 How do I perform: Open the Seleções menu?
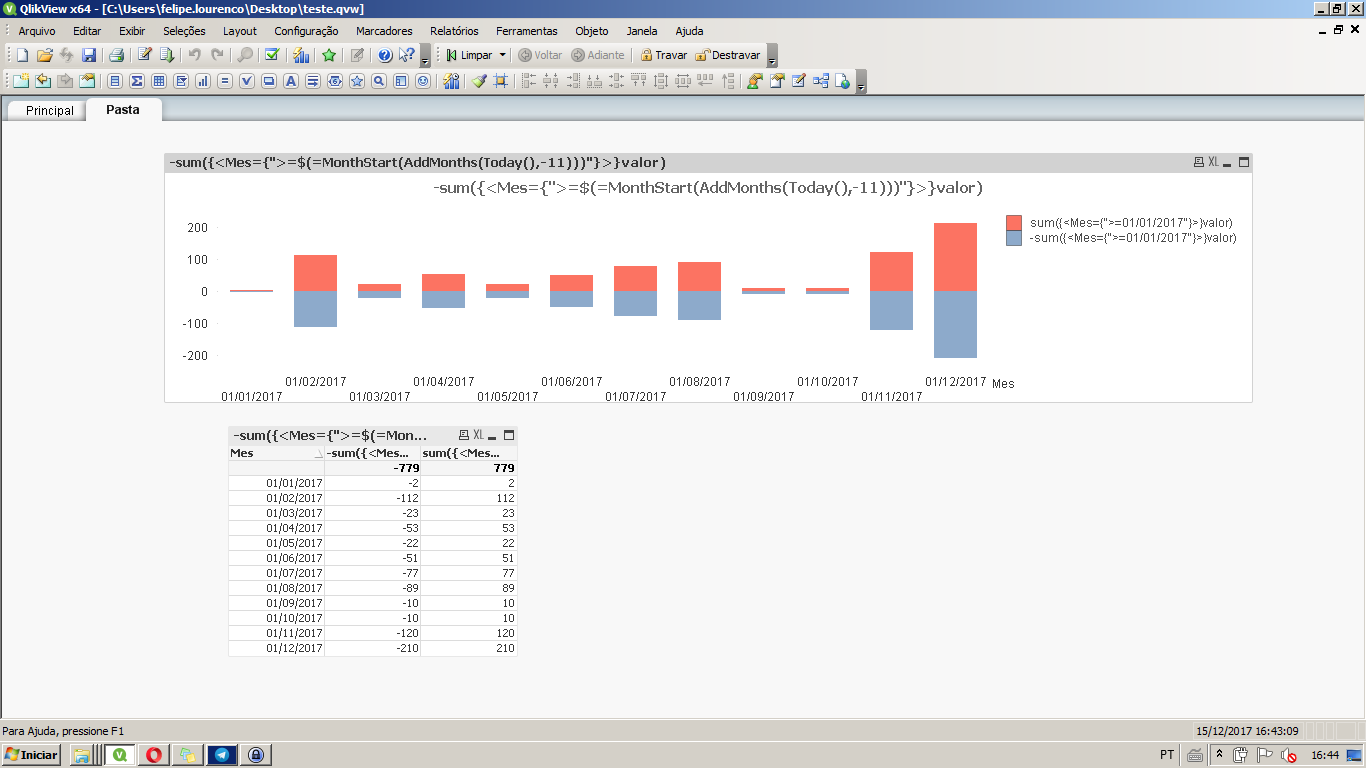184,31
